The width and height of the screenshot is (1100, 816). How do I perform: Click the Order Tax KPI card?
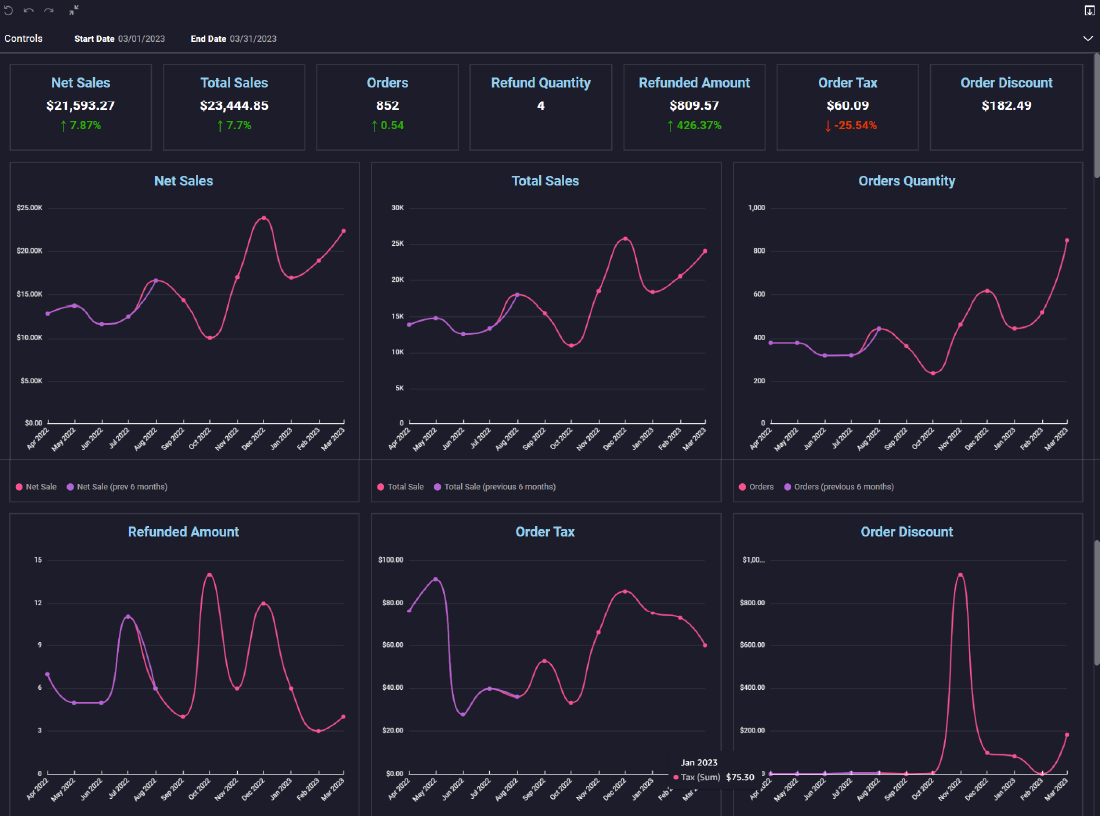click(847, 105)
